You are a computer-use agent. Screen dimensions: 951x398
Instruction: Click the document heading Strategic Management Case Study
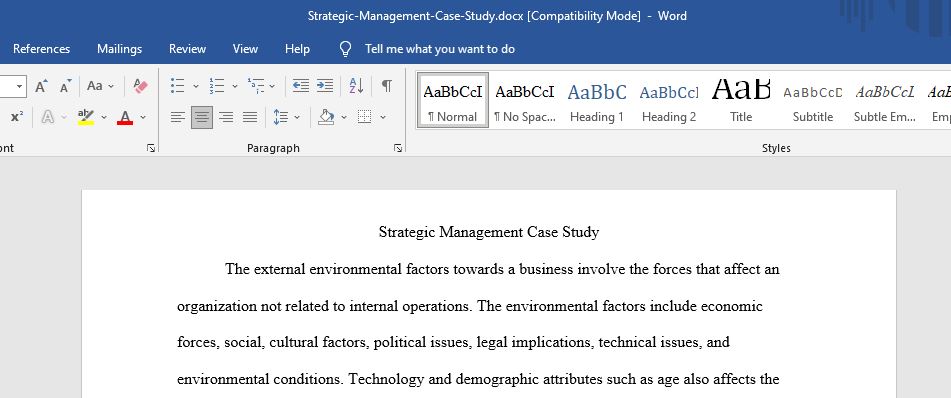[x=489, y=232]
